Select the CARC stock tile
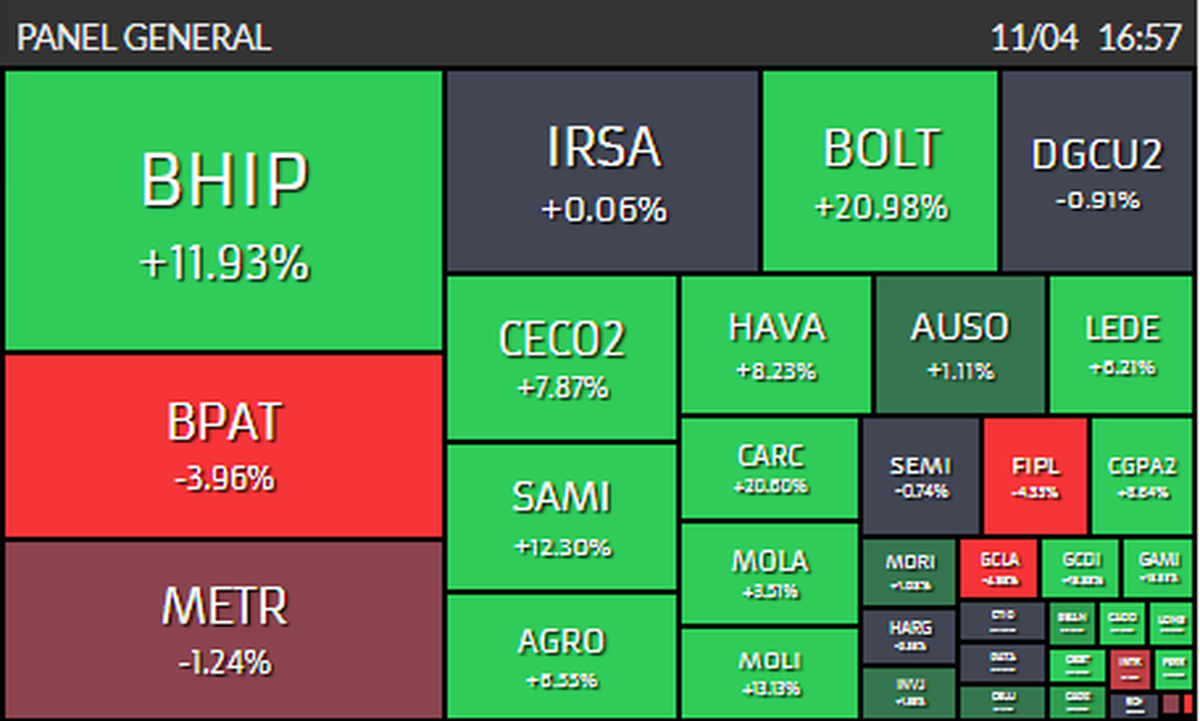This screenshot has height=721, width=1200. [x=770, y=468]
